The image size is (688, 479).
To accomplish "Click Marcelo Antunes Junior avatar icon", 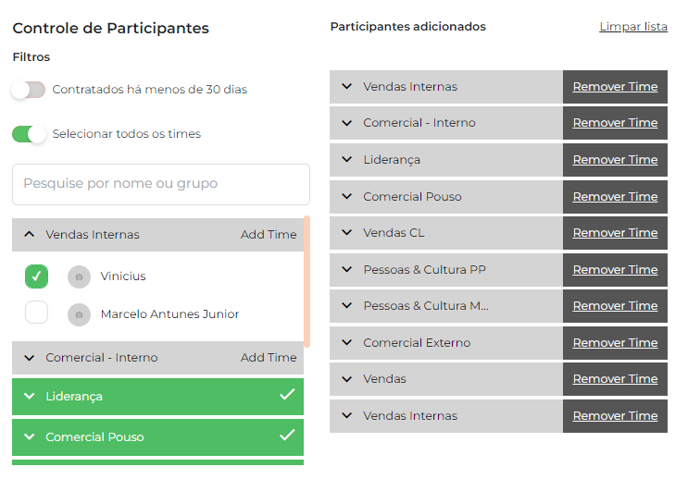I will [79, 315].
